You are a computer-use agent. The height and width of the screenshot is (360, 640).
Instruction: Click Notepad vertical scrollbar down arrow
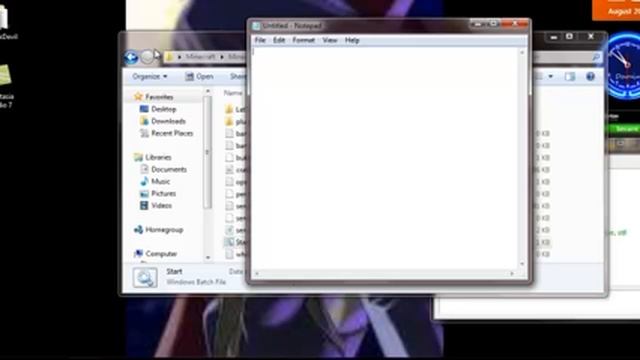pyautogui.click(x=522, y=264)
